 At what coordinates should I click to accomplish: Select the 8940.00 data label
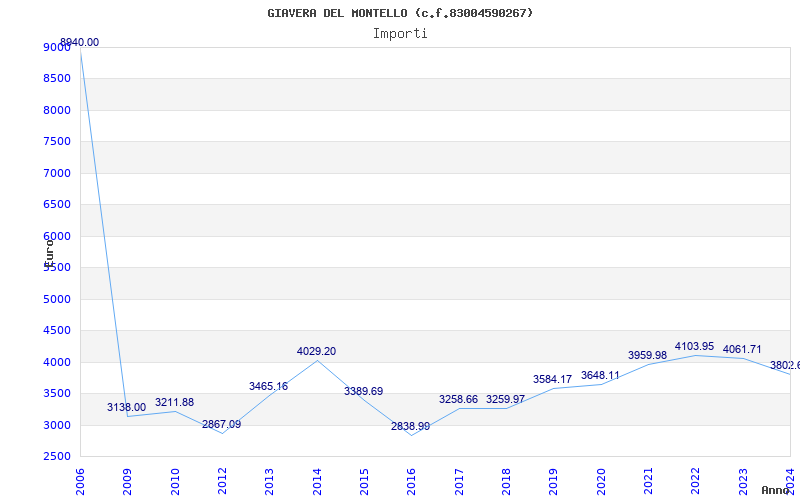[80, 43]
